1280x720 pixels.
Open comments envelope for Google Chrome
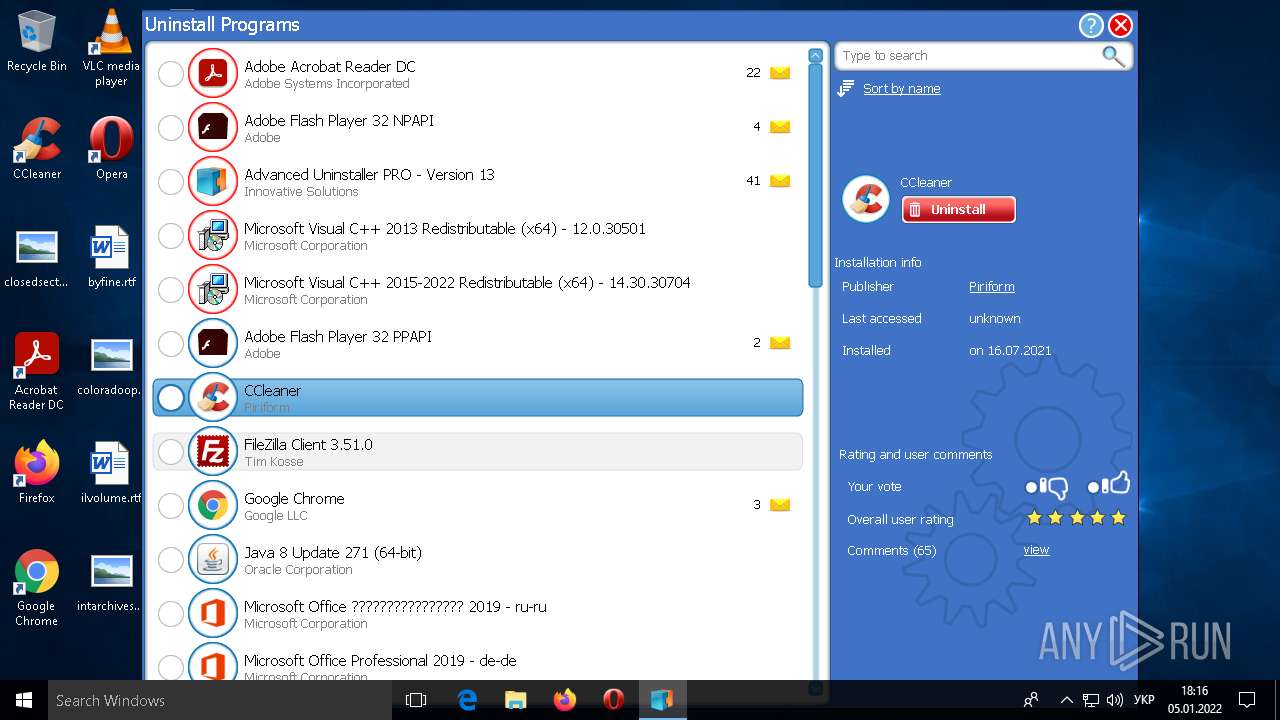pyautogui.click(x=780, y=505)
